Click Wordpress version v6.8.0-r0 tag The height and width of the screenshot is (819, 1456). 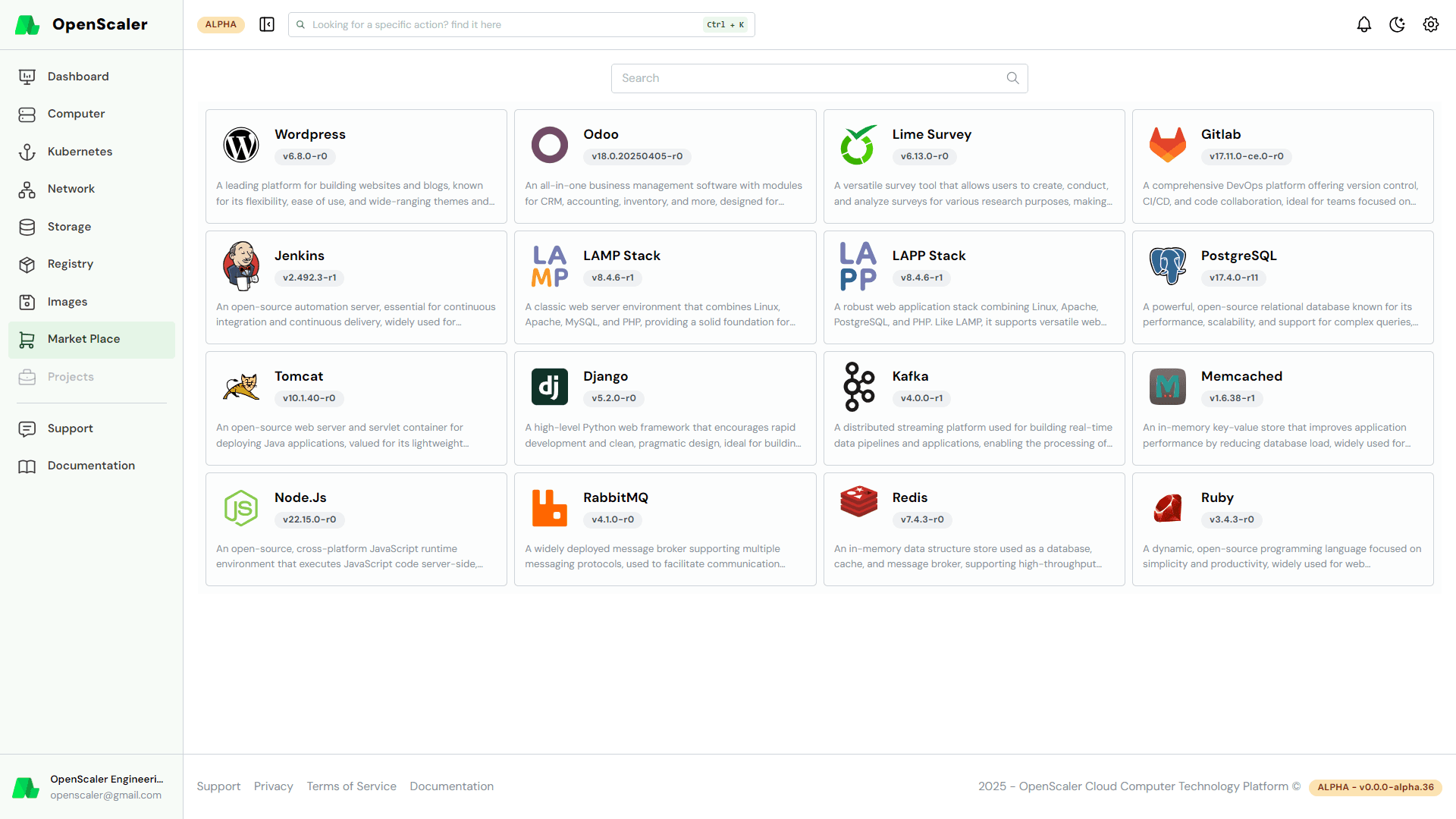(x=305, y=156)
